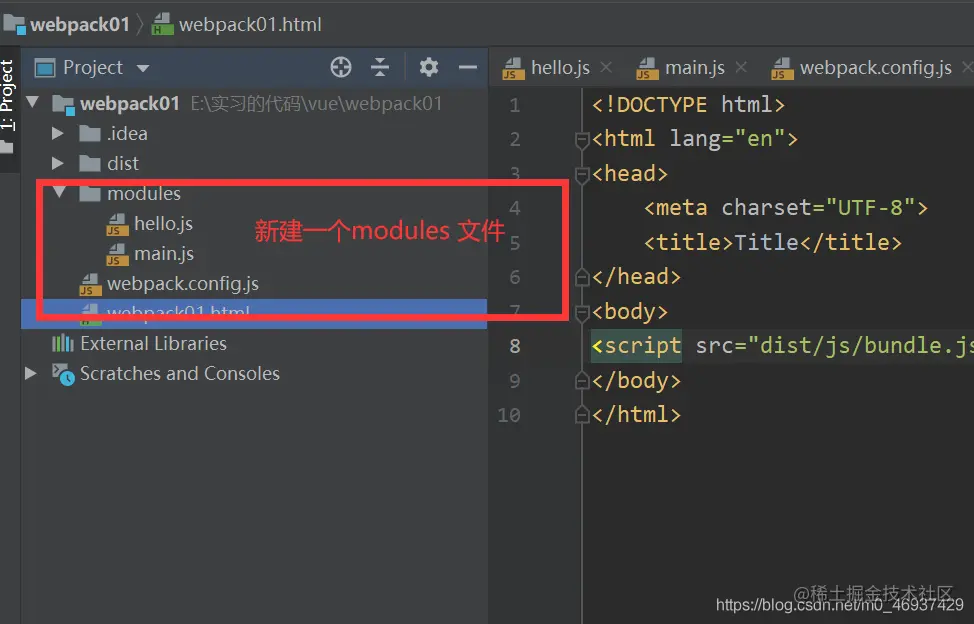Click line number 8 in gutter
974x624 pixels.
pos(515,346)
